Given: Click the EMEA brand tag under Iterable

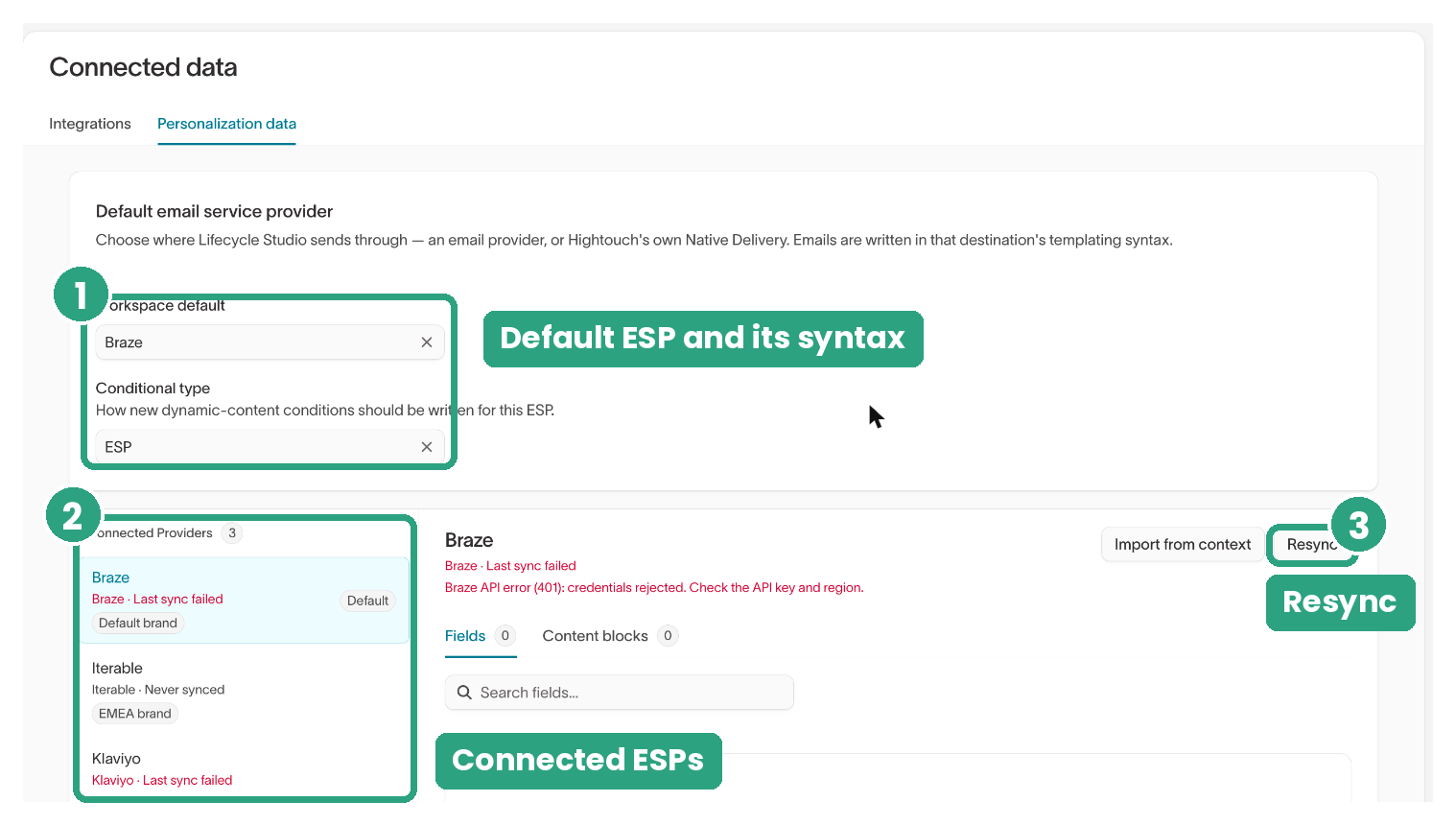Looking at the screenshot, I should click(x=135, y=714).
